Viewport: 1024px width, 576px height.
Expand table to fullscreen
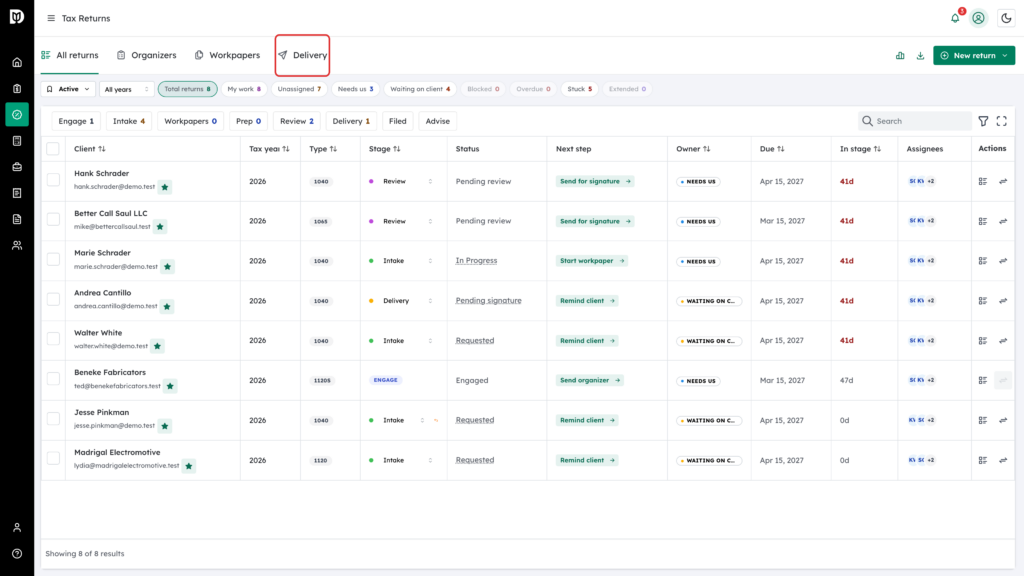point(1001,121)
